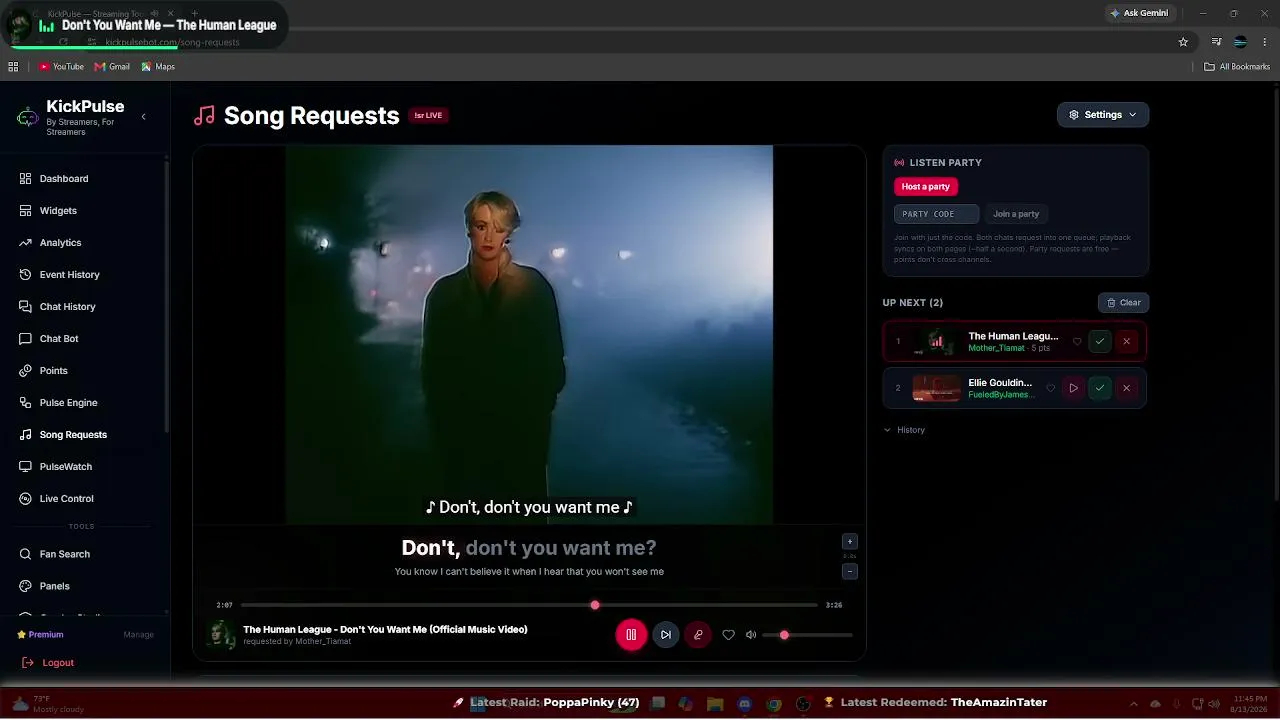The image size is (1280, 720).
Task: Click the Logout link
Action: (48, 663)
